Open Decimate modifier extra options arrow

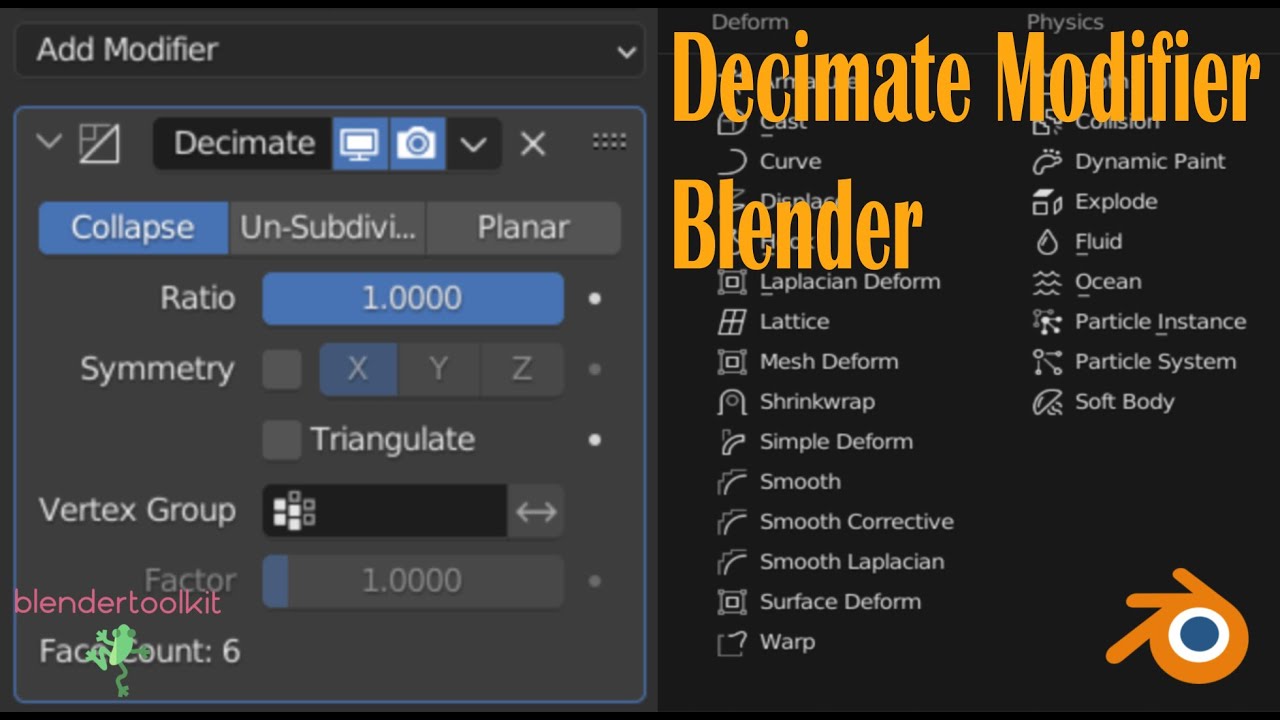473,144
